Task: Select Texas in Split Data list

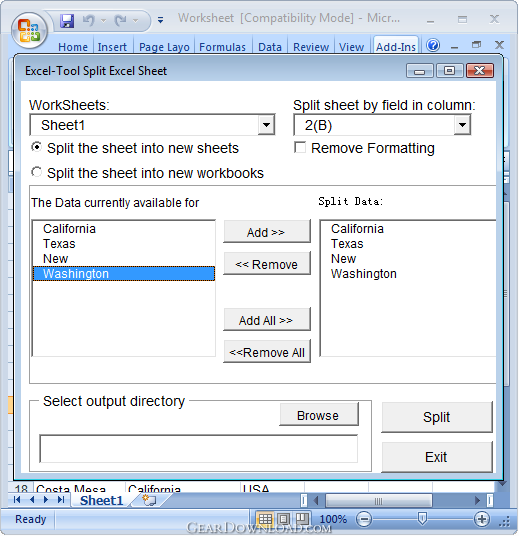Action: point(409,244)
